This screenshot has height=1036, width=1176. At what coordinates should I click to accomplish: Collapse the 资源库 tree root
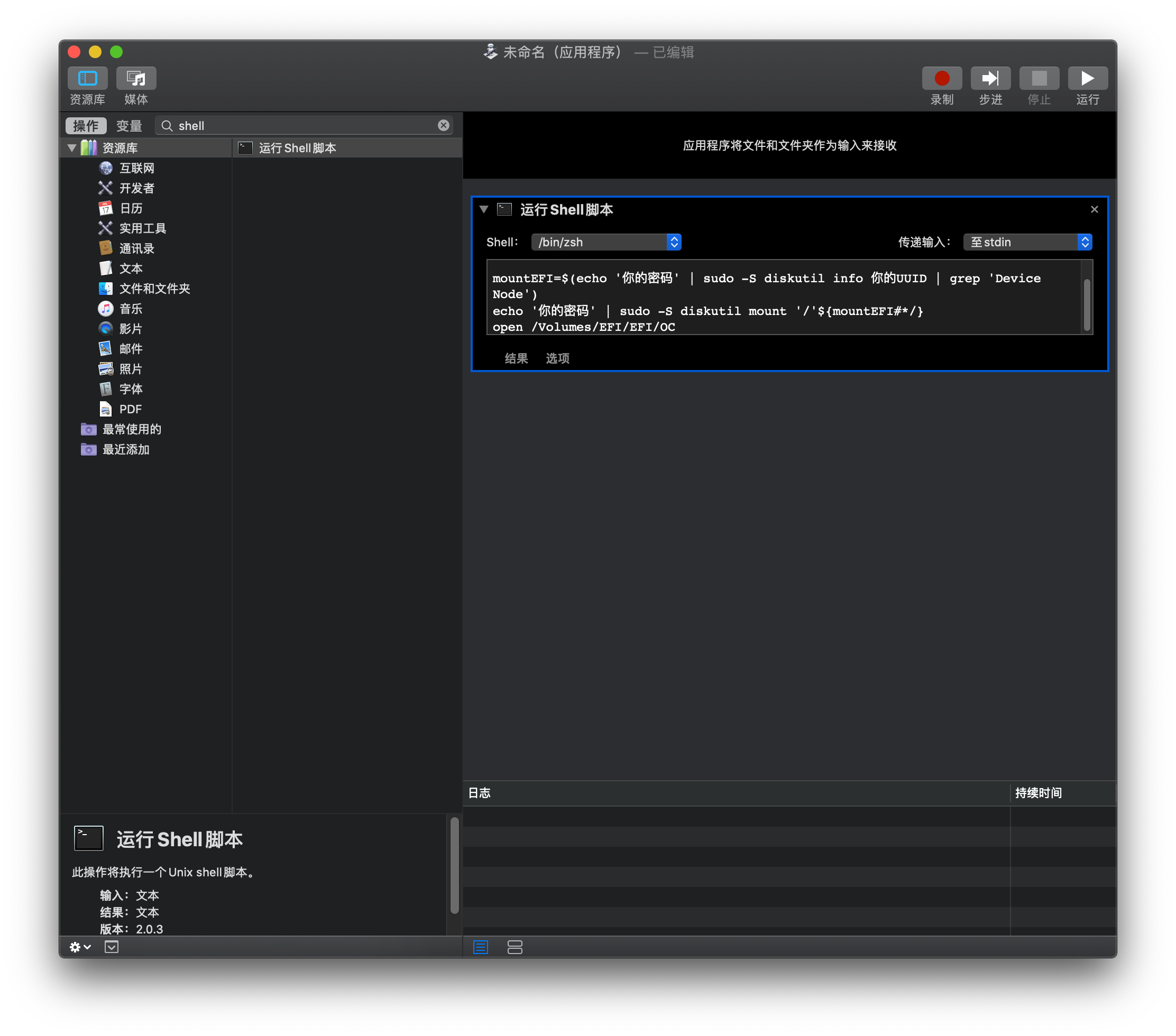click(72, 148)
